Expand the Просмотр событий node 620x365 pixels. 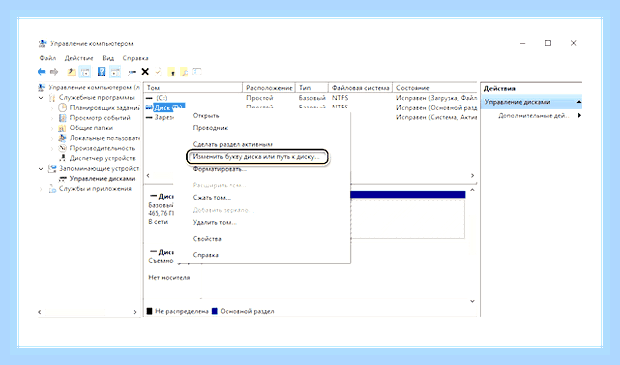(52, 118)
